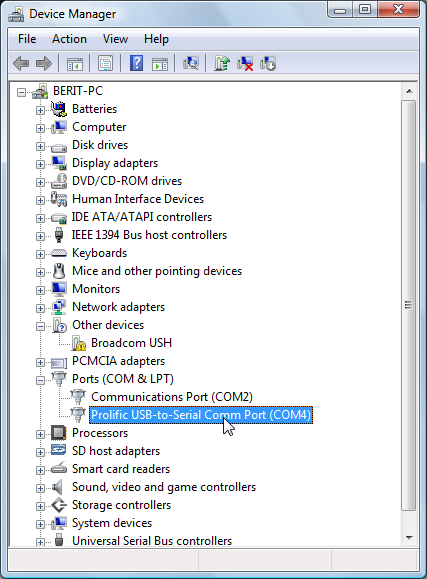
Task: Click Scan for hardware changes icon
Action: 191,63
